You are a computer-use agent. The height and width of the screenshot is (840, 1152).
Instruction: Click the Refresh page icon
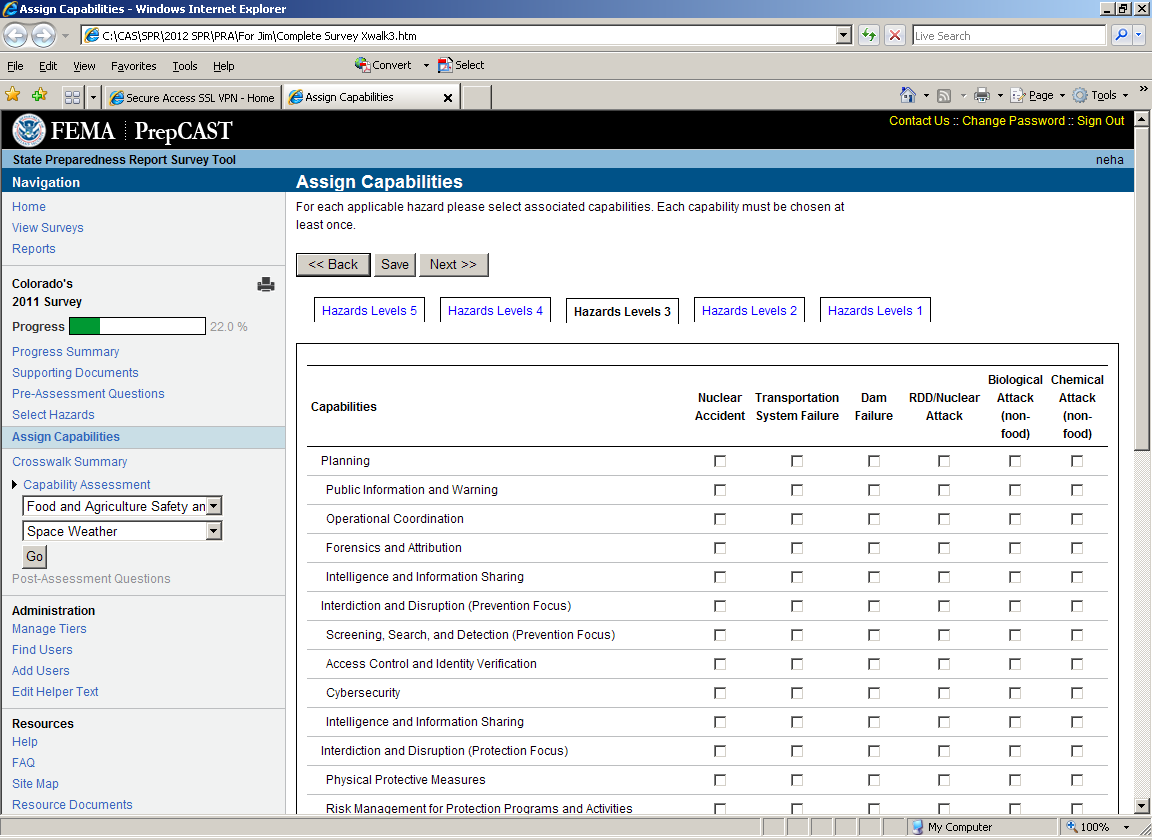868,35
